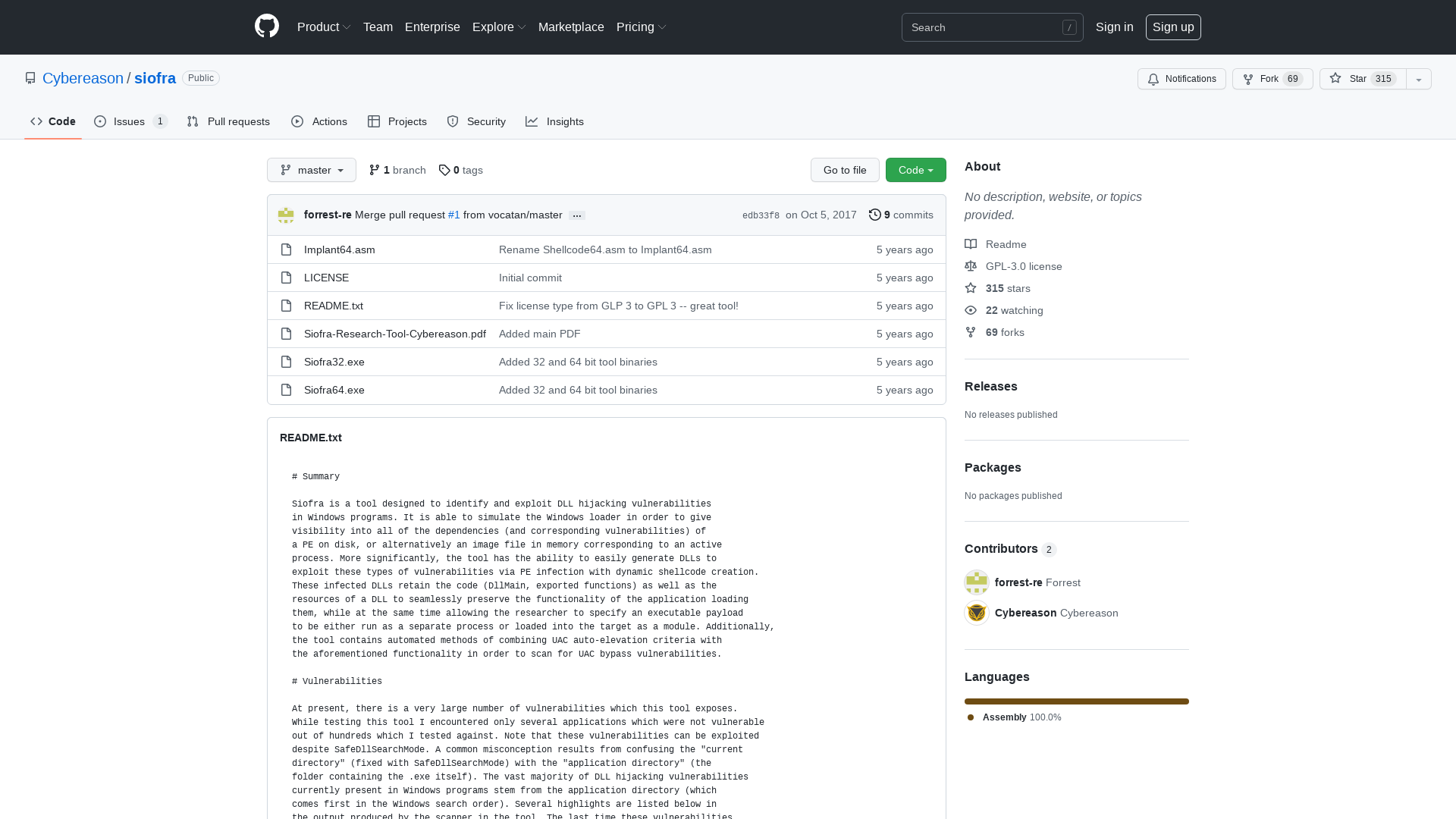Click the Actions play-circle icon
This screenshot has width=1456, height=819.
299,121
